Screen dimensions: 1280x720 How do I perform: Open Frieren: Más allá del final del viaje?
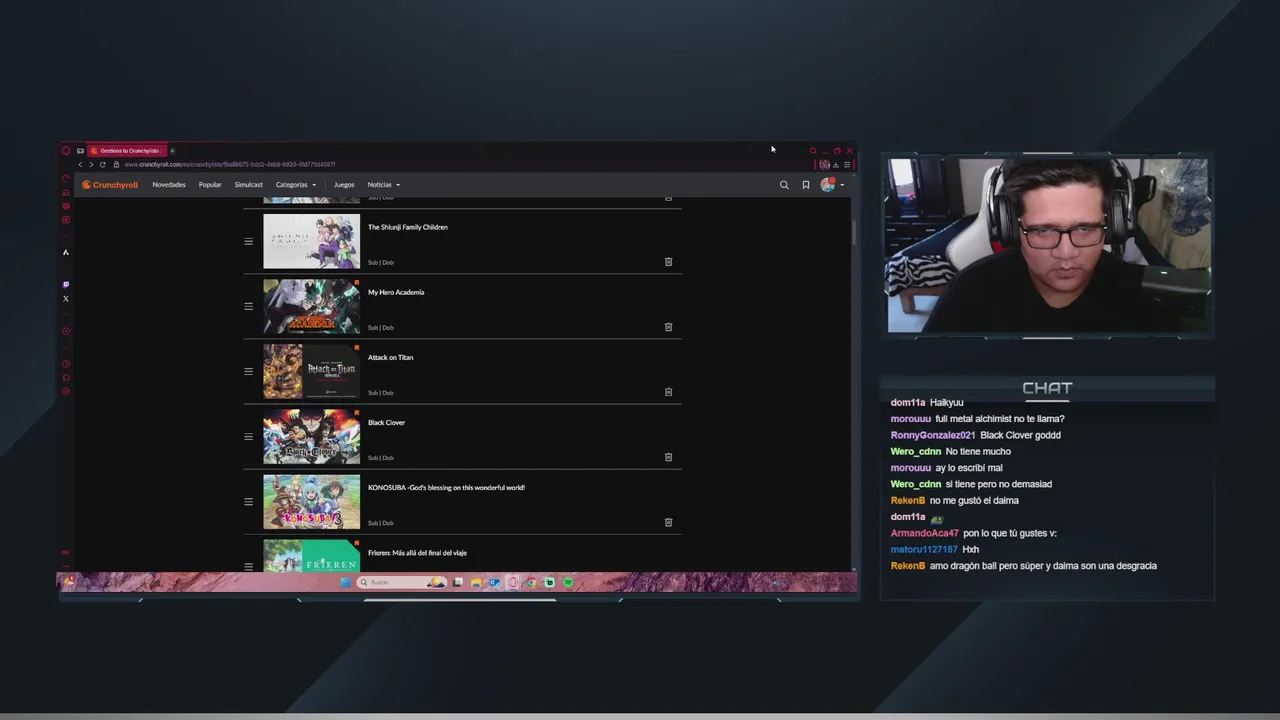pos(417,552)
